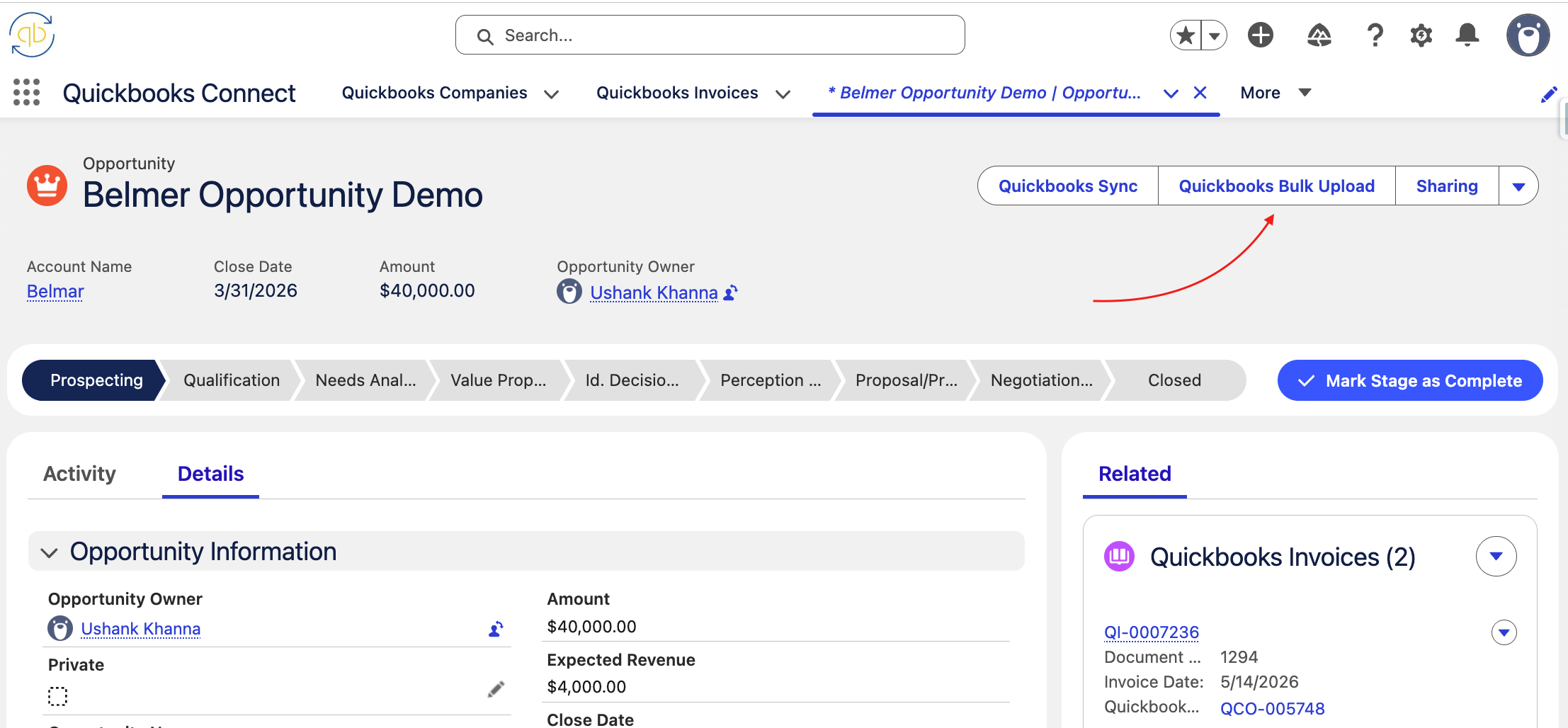Open the Quickbooks Companies tab dropdown chevron
Viewport: 1568px width, 728px height.
(x=552, y=93)
